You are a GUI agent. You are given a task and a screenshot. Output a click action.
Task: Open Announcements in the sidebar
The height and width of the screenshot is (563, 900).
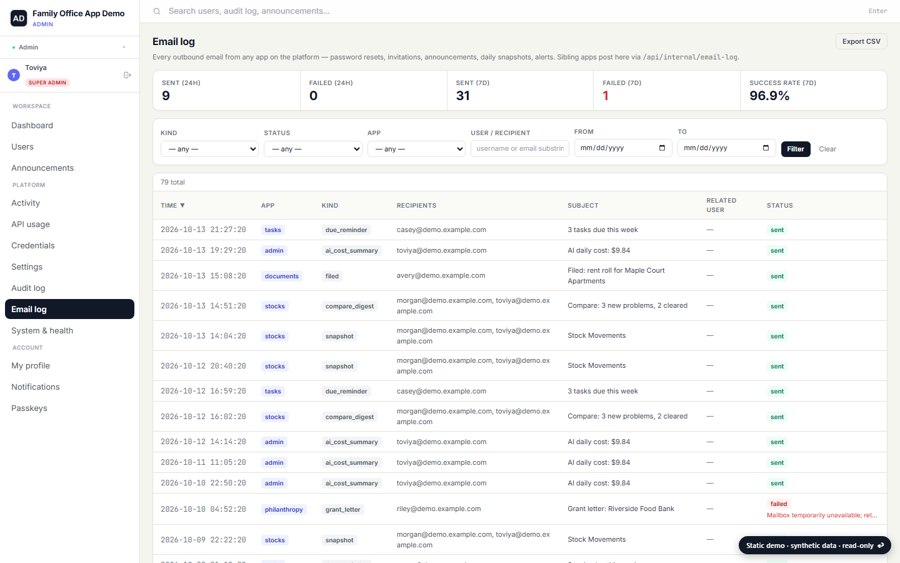69,168
